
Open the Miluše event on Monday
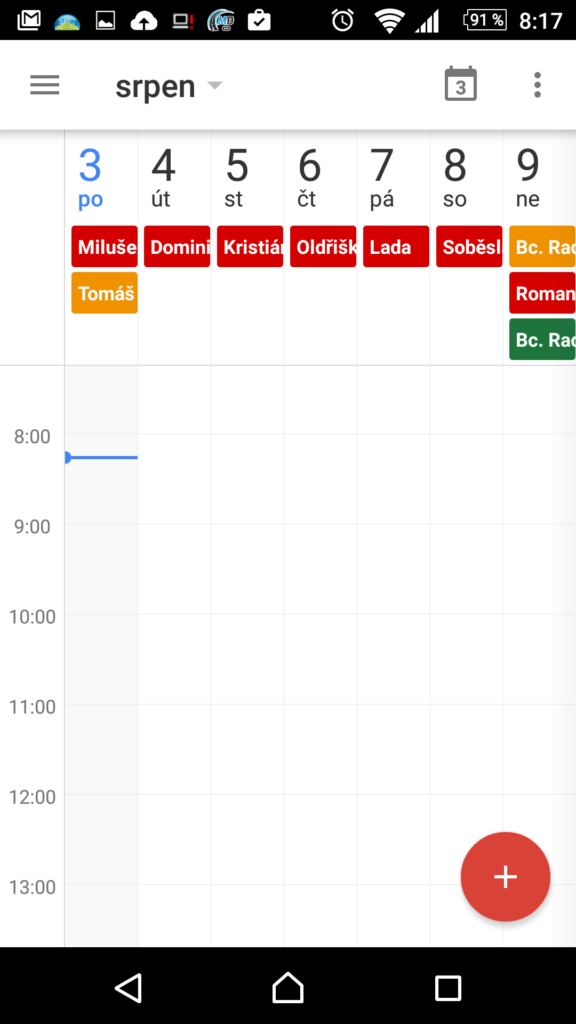(x=104, y=247)
